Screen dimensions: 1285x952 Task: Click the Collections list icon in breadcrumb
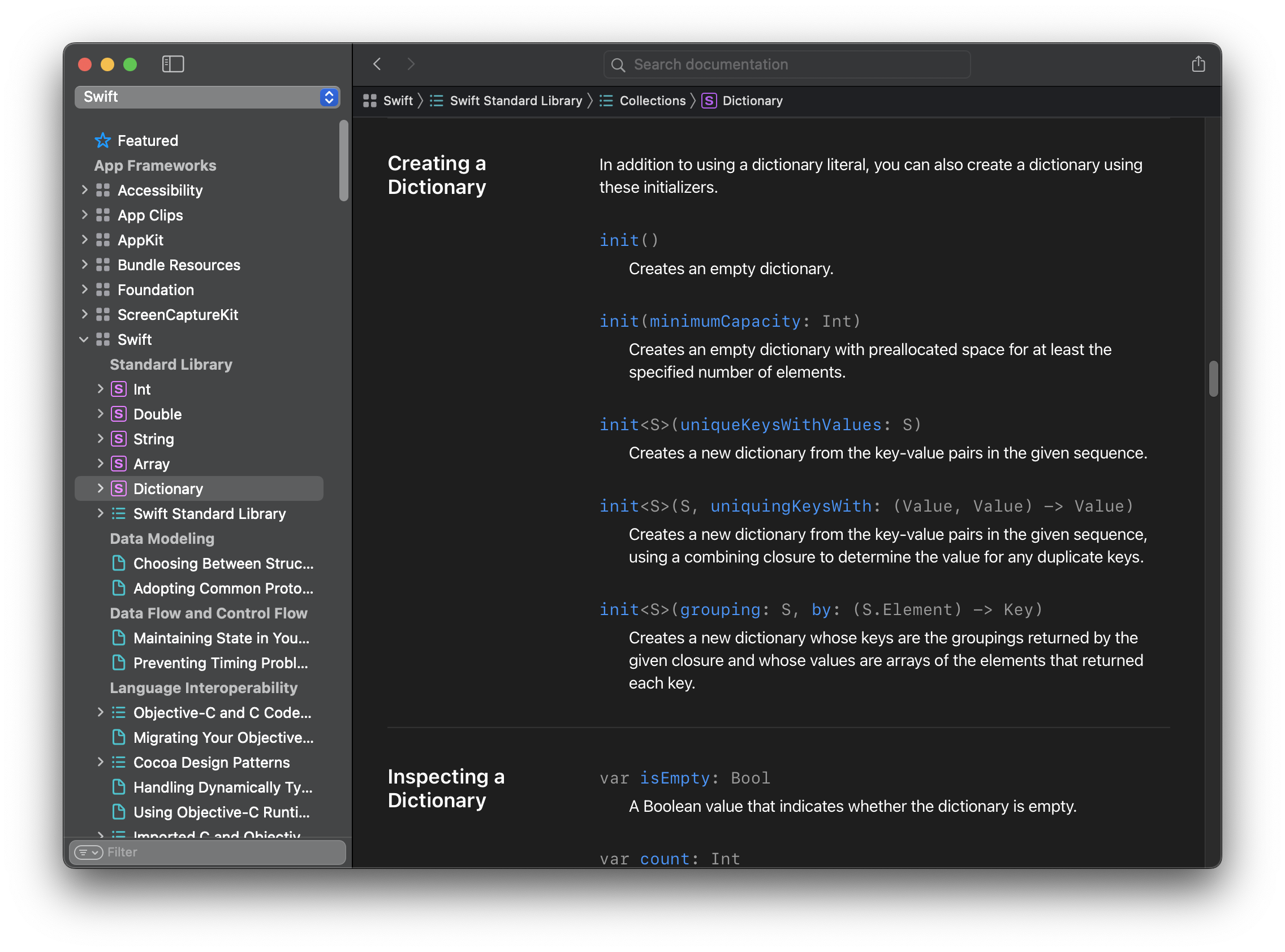606,100
